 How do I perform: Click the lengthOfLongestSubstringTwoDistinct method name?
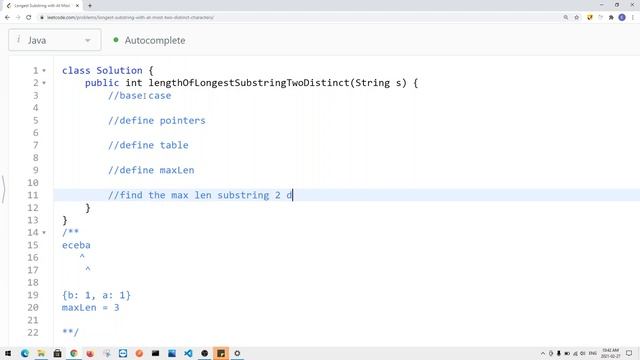coord(249,83)
